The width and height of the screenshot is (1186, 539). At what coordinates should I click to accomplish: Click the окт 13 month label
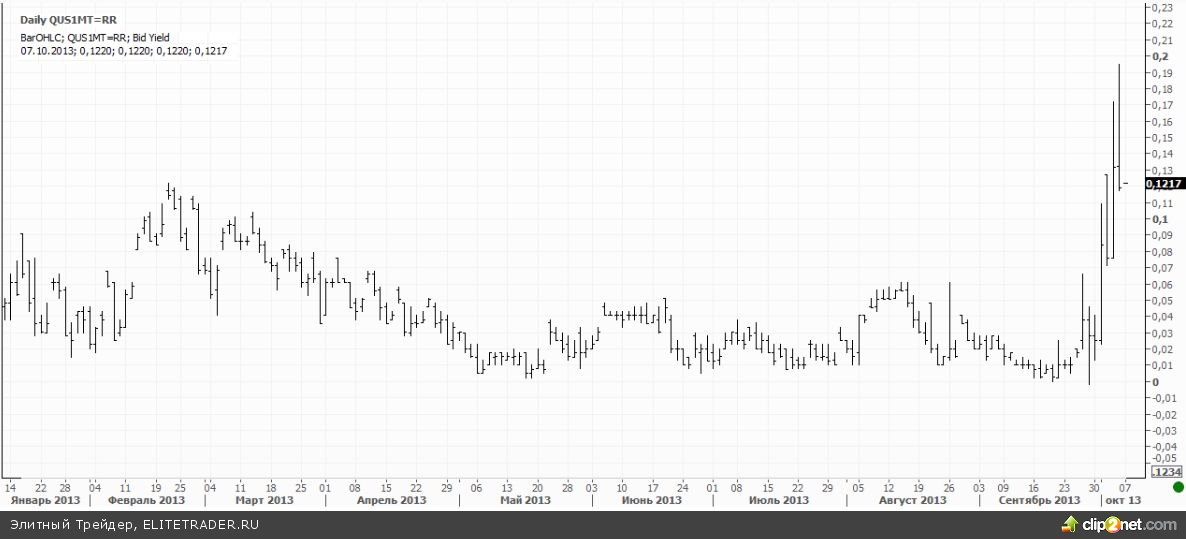[1120, 500]
